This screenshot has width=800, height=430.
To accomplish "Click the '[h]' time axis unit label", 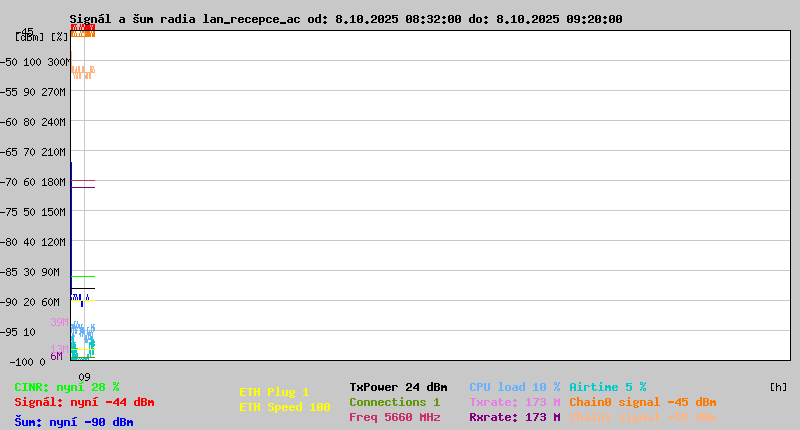I will coord(778,387).
